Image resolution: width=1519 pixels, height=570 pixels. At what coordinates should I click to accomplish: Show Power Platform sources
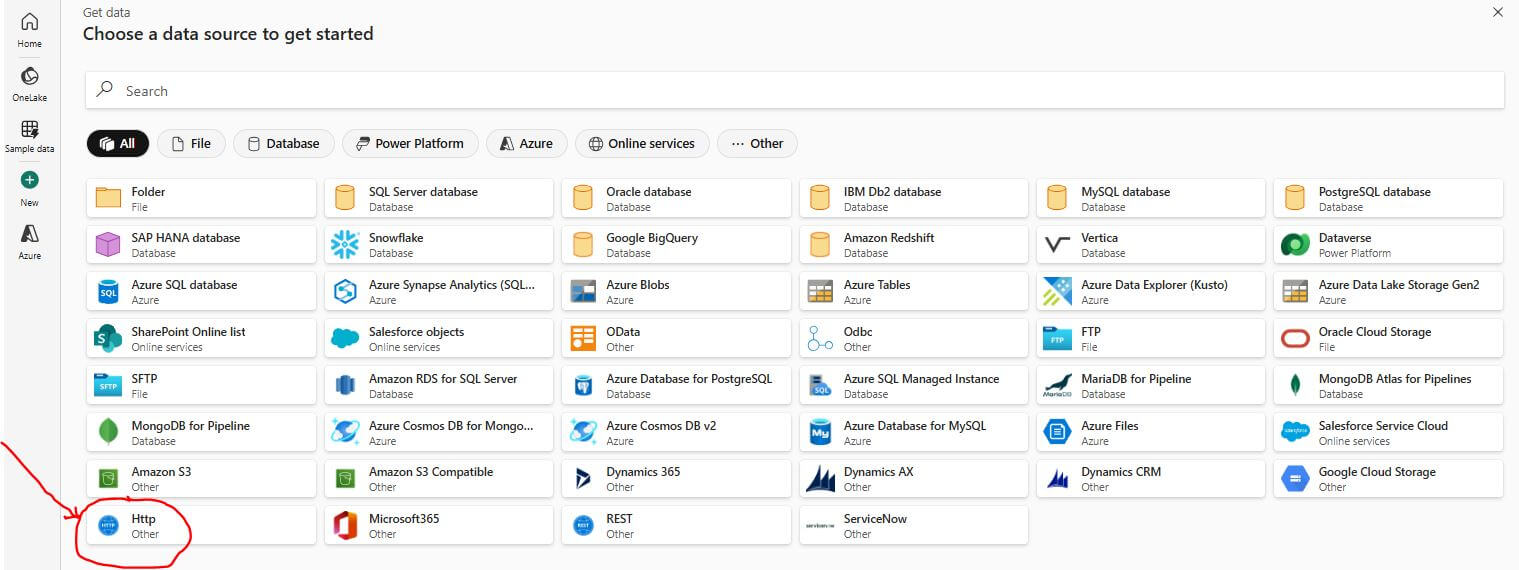pos(410,143)
